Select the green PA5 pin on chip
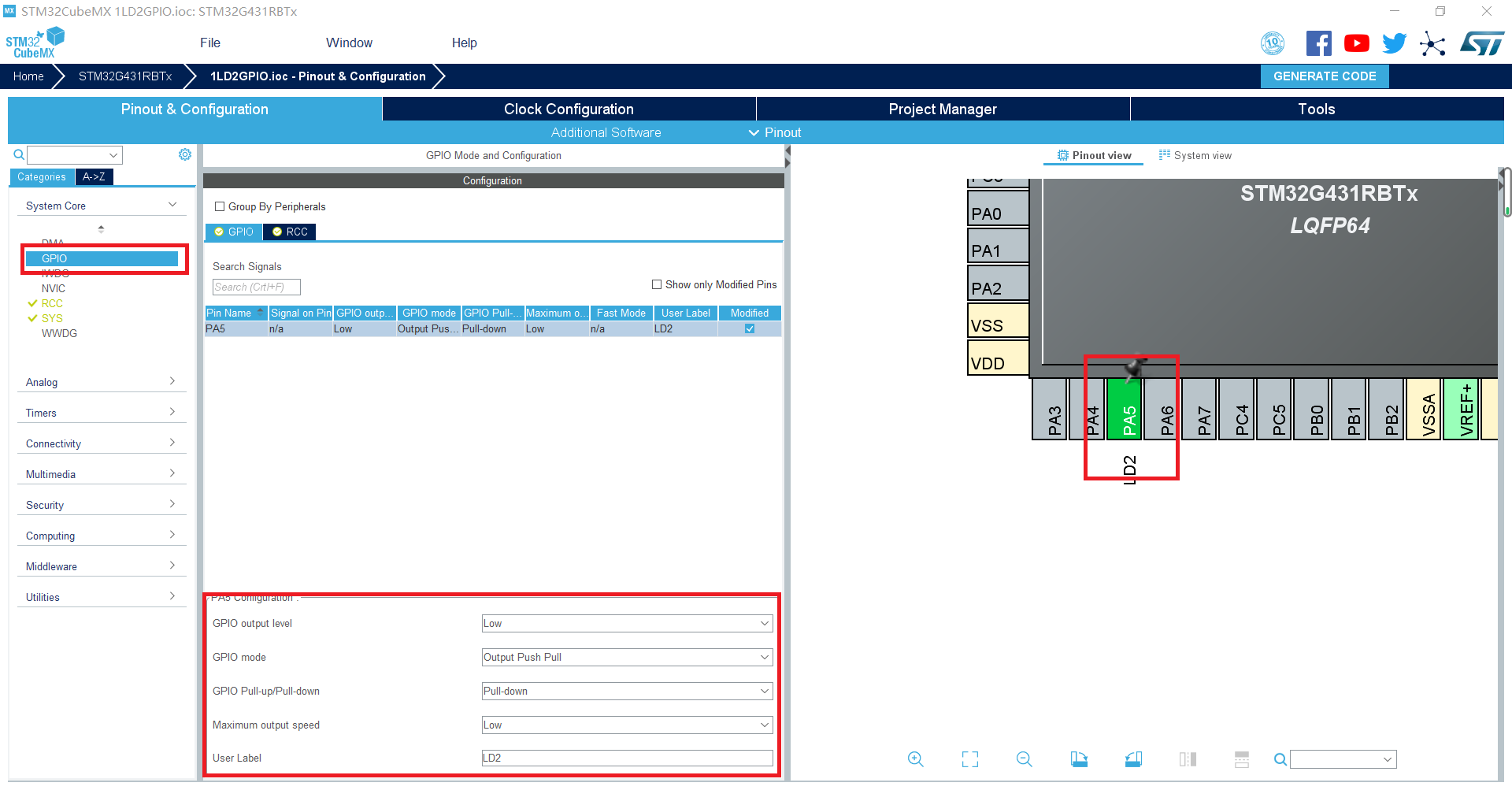Viewport: 1512px width, 790px height. 1124,409
